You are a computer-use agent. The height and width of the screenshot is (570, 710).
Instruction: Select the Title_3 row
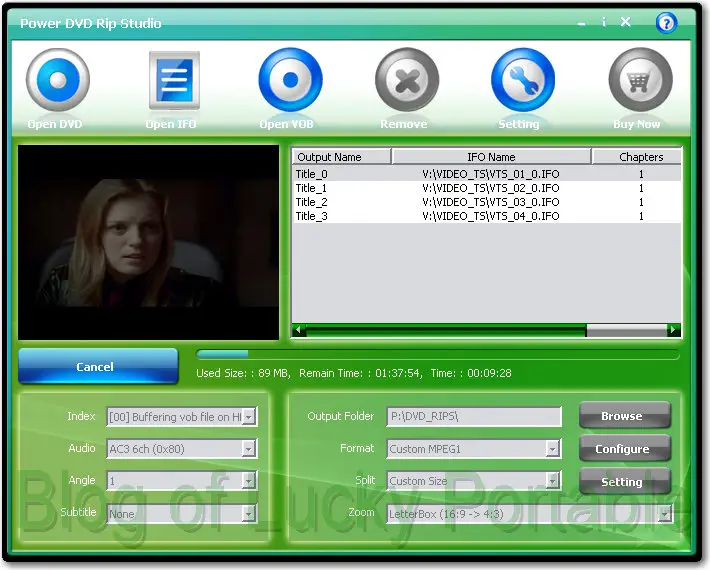tap(486, 216)
